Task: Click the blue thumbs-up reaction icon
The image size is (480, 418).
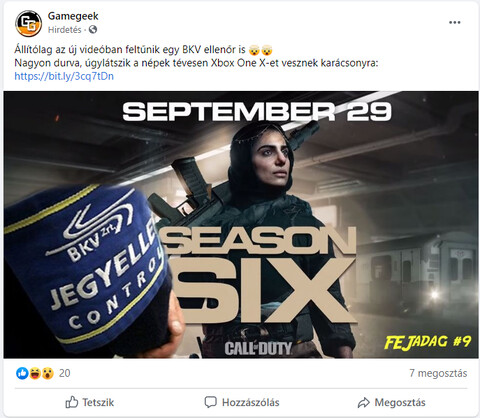Action: 22,373
